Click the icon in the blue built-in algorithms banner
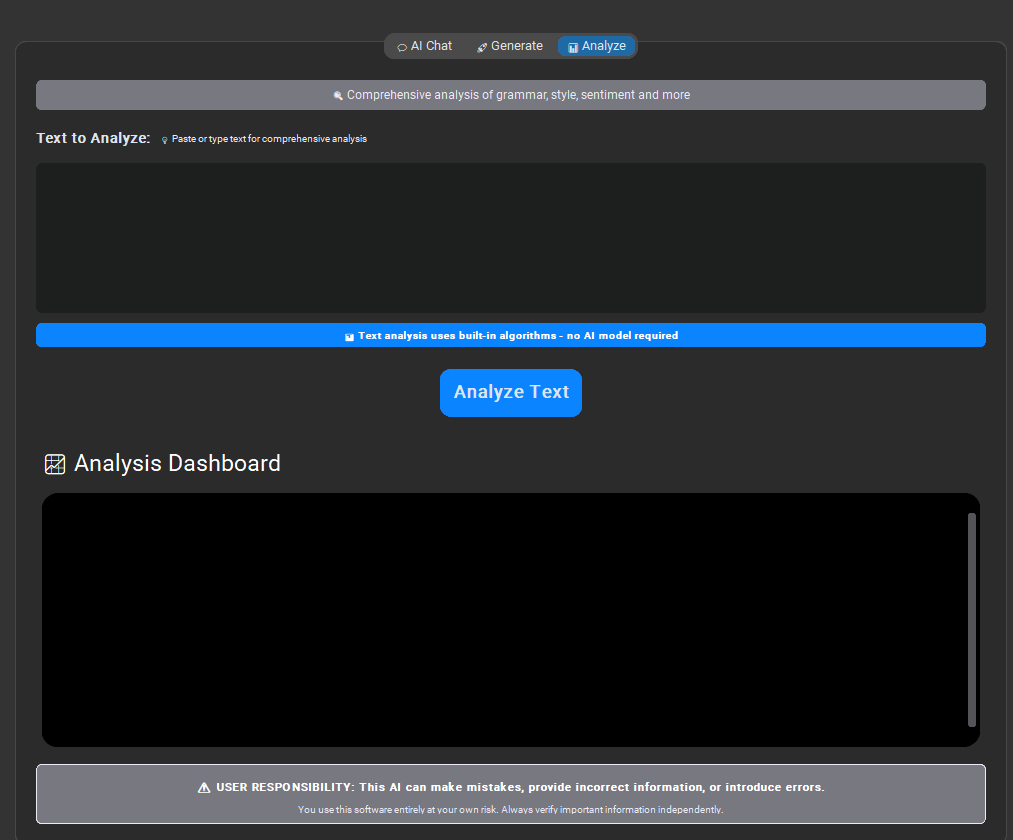Image resolution: width=1013 pixels, height=840 pixels. 349,337
